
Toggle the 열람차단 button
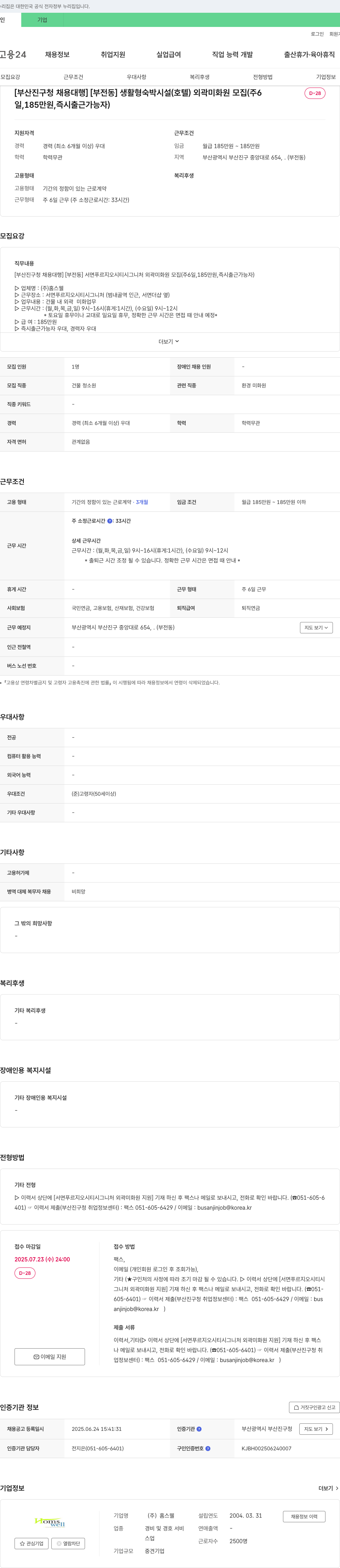[68, 1544]
